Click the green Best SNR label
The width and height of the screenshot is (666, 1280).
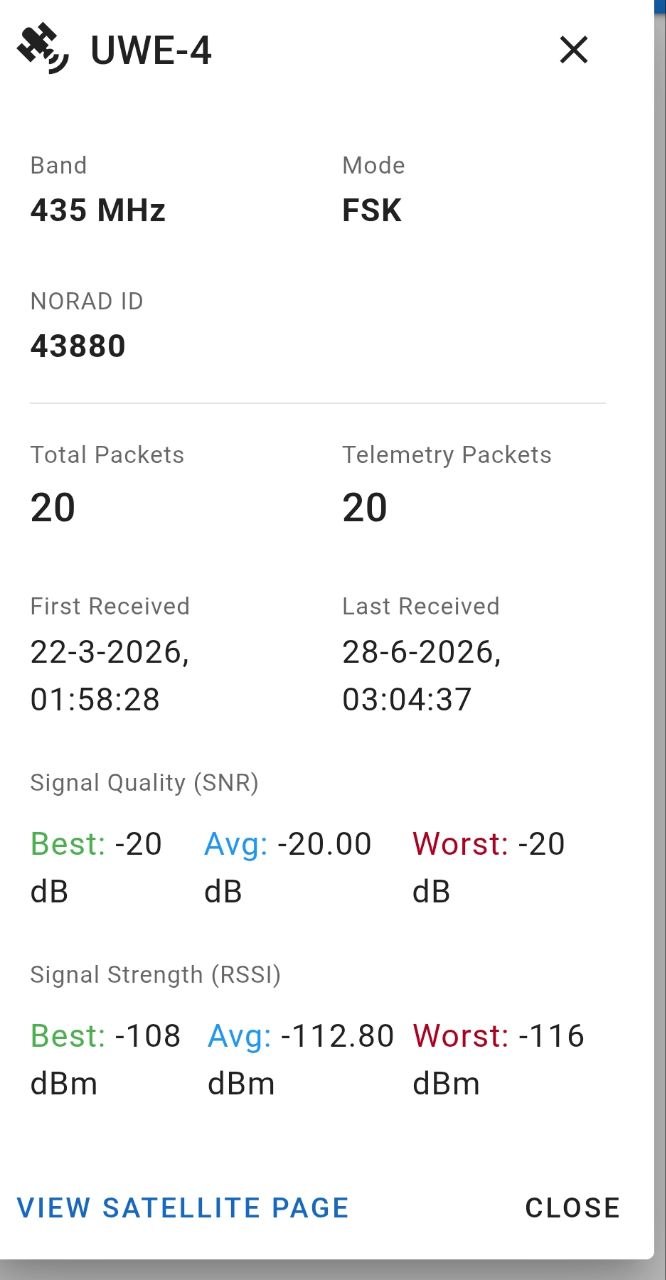pos(68,844)
